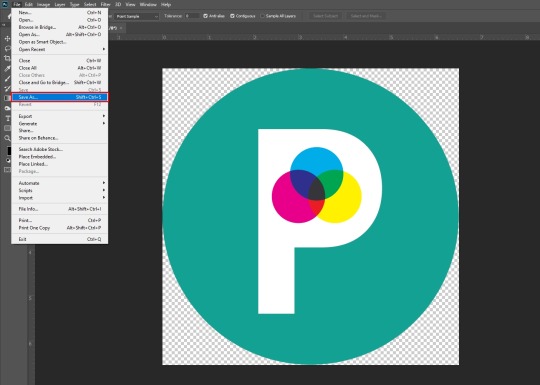
Task: Choose Open as Smart Object
Action: click(x=60, y=42)
